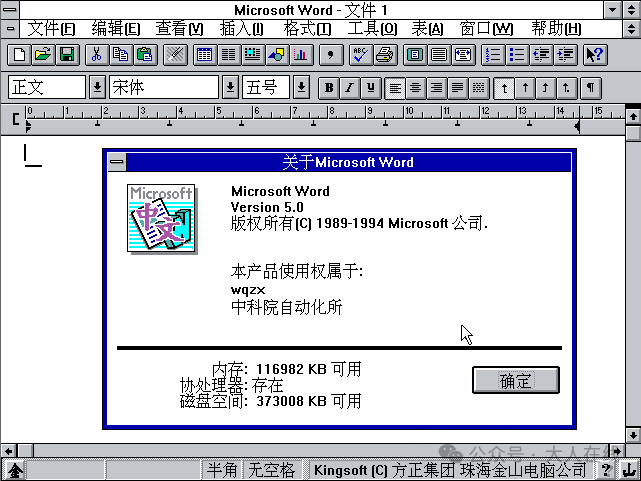Select centered paragraph alignment
This screenshot has height=481, width=641.
click(x=416, y=88)
